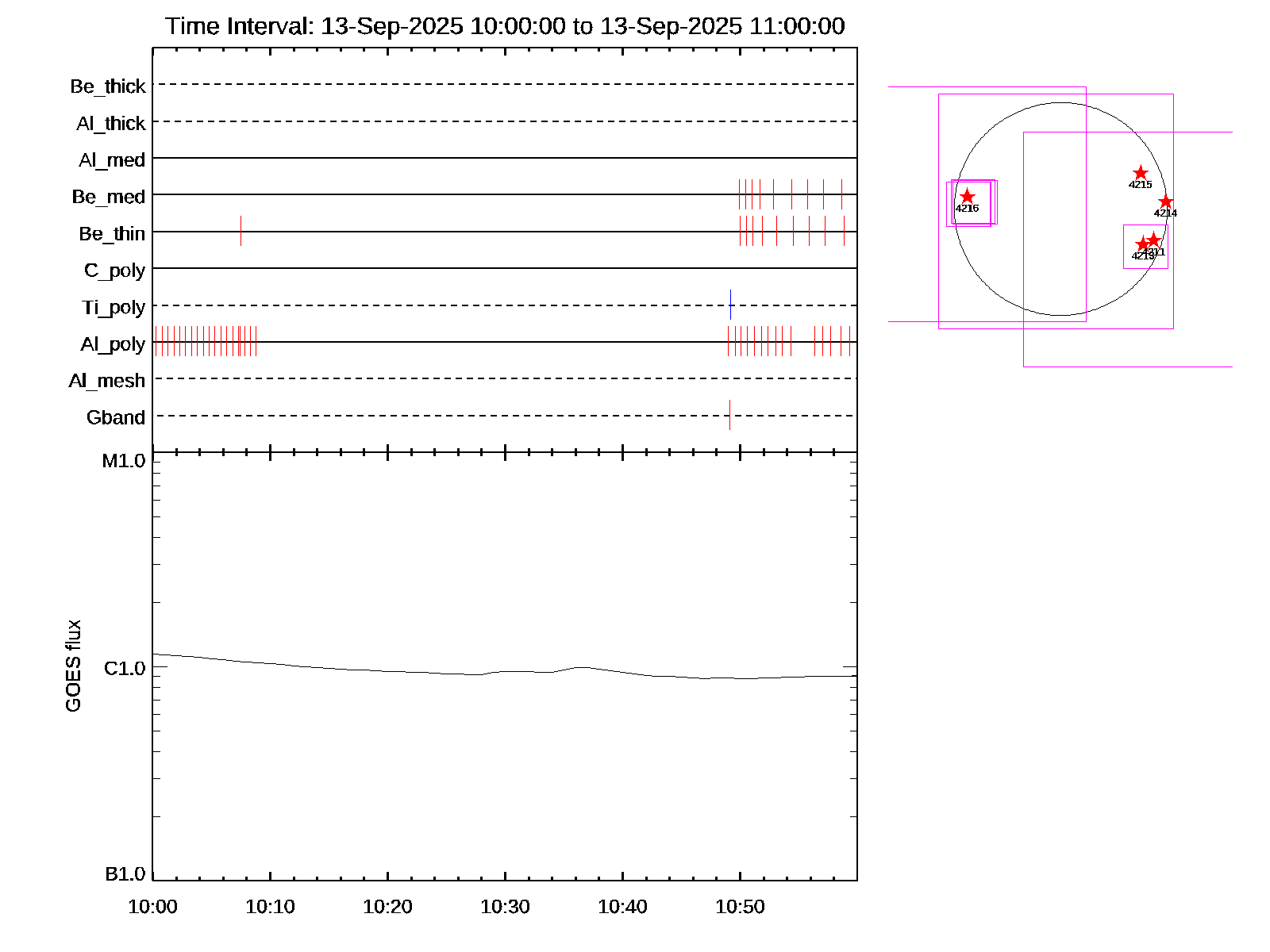Click the isolated Be_thin tick near 10:07
This screenshot has height=952, width=1270.
241,231
